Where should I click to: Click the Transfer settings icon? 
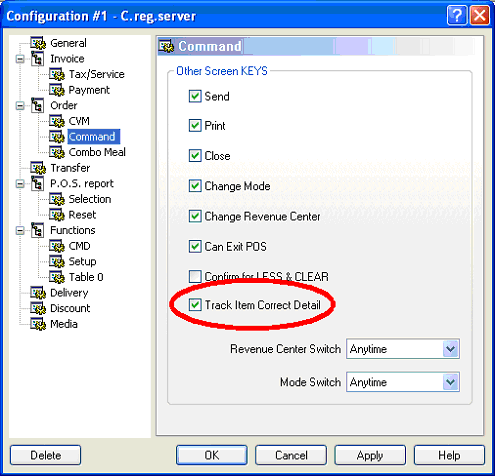click(38, 168)
